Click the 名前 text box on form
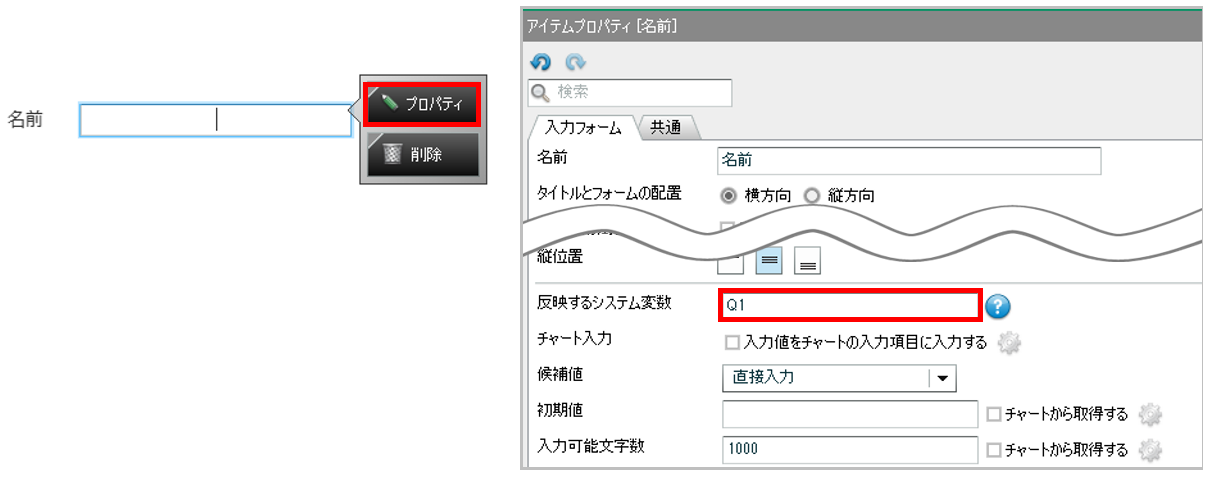This screenshot has height=500, width=1211. click(x=216, y=120)
